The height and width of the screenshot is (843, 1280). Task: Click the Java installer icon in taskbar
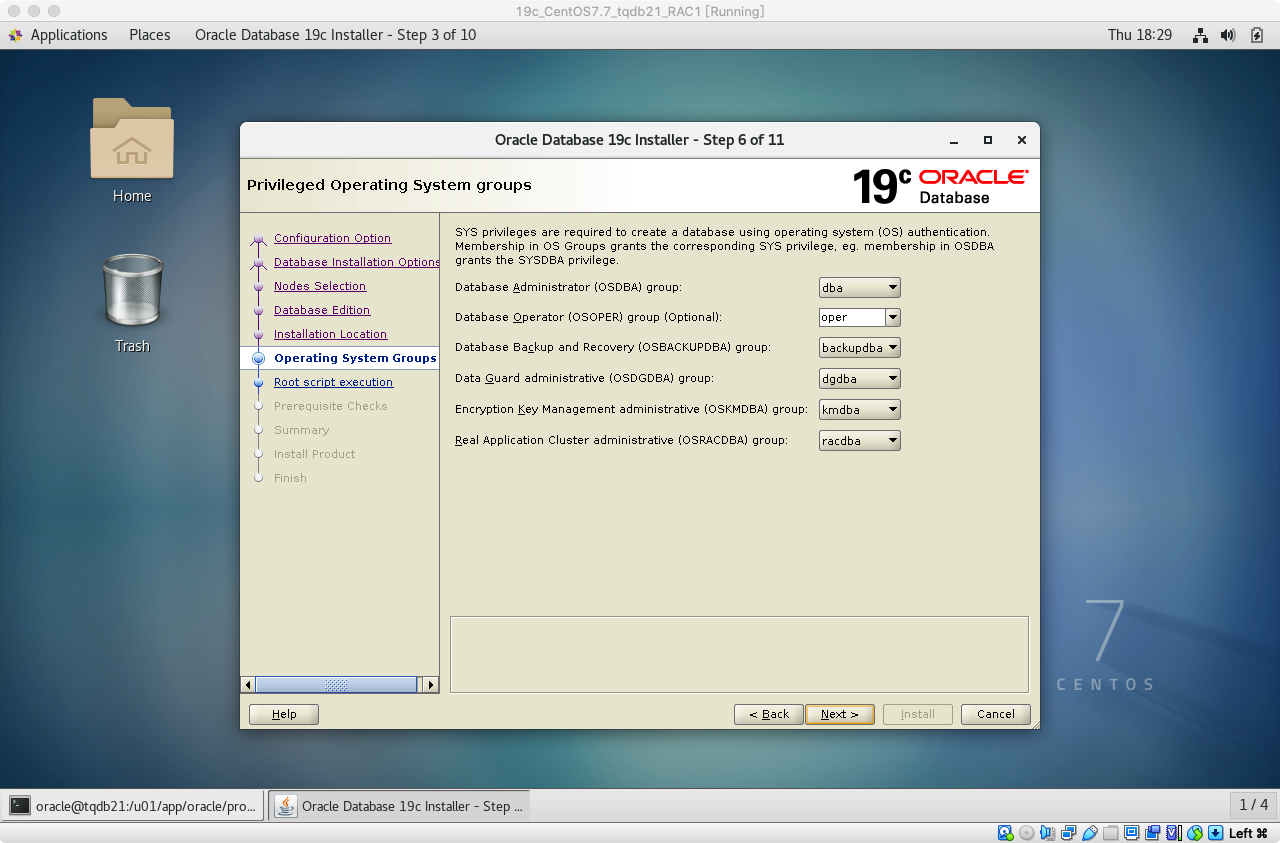coord(286,806)
